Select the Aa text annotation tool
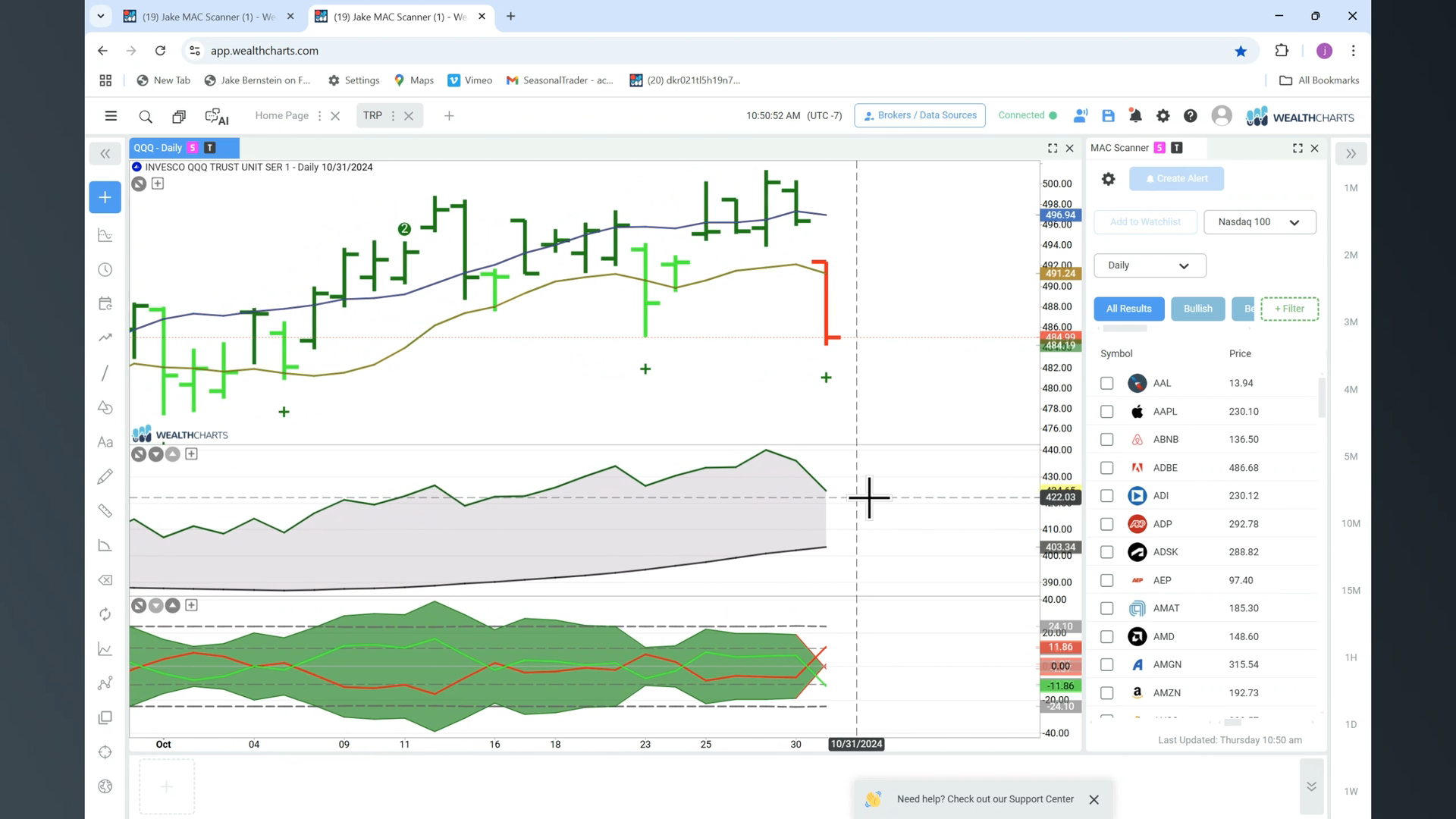 [105, 442]
